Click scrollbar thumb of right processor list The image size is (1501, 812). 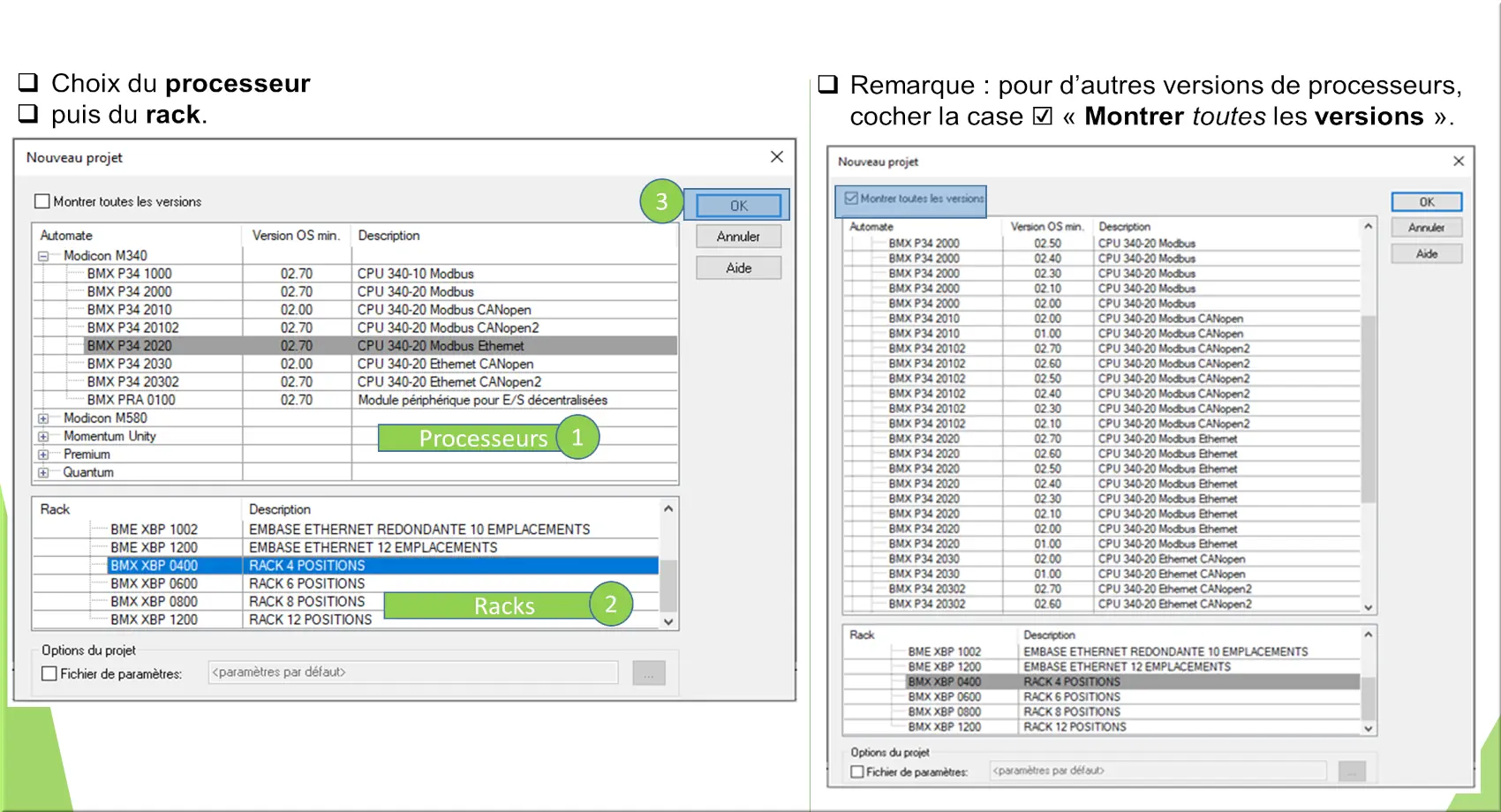(x=1369, y=408)
